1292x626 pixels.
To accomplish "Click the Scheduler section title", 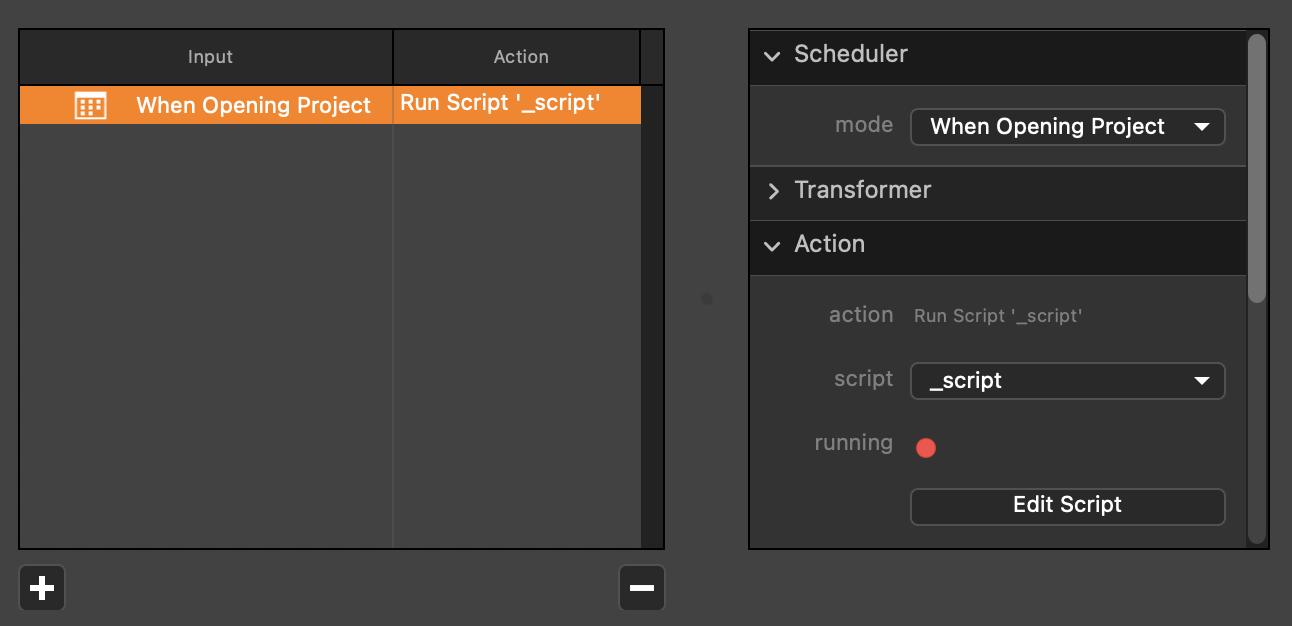I will pyautogui.click(x=850, y=54).
